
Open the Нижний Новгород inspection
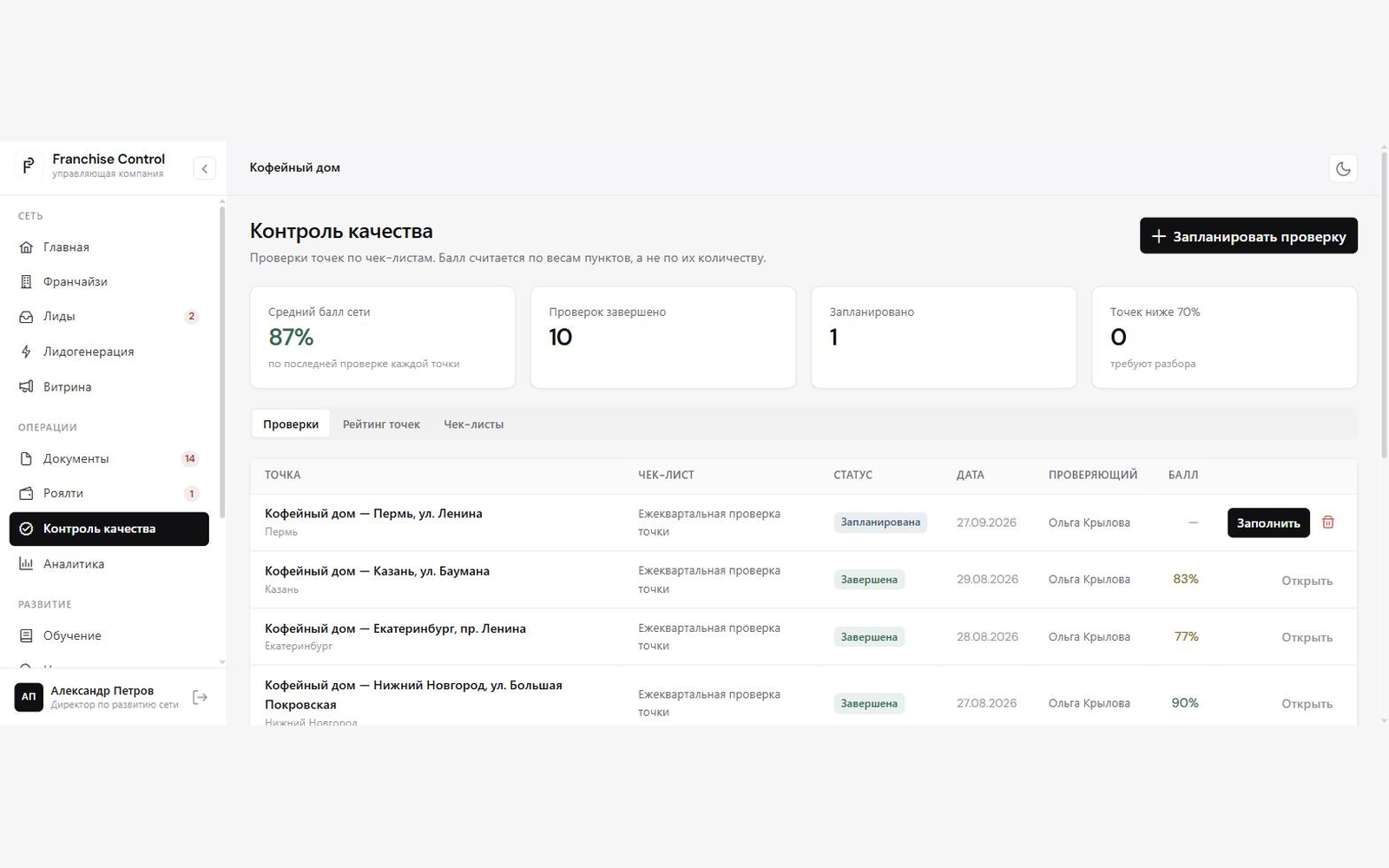click(x=1307, y=704)
